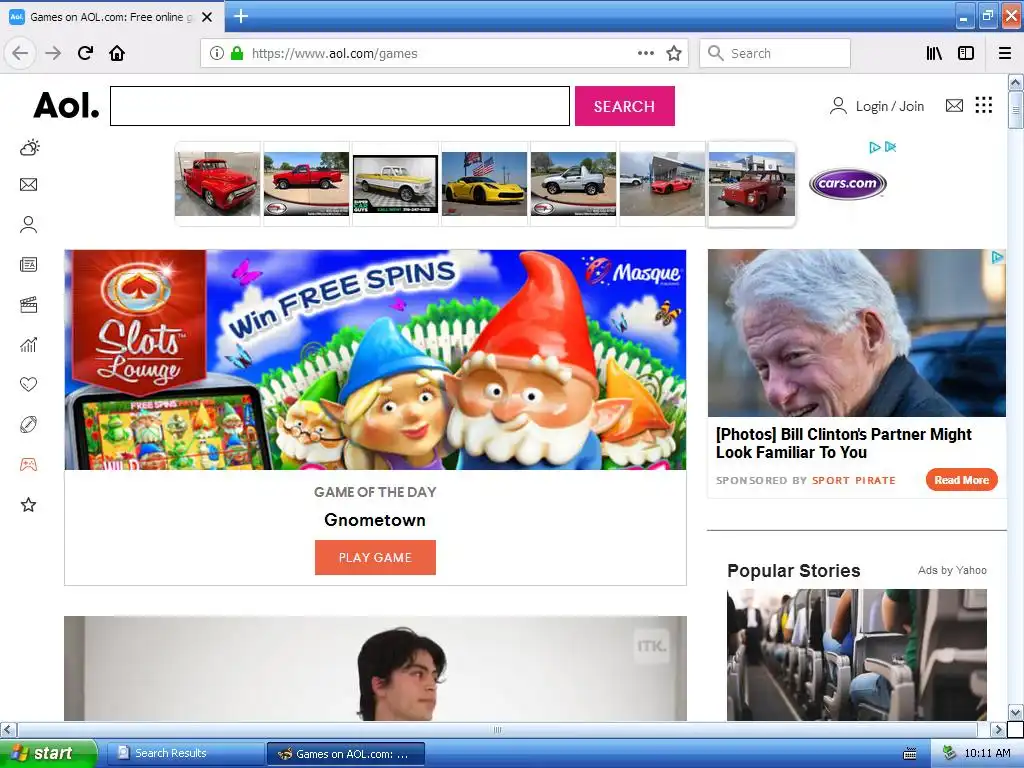Select Games on AOL.com taskbar button

click(x=346, y=754)
